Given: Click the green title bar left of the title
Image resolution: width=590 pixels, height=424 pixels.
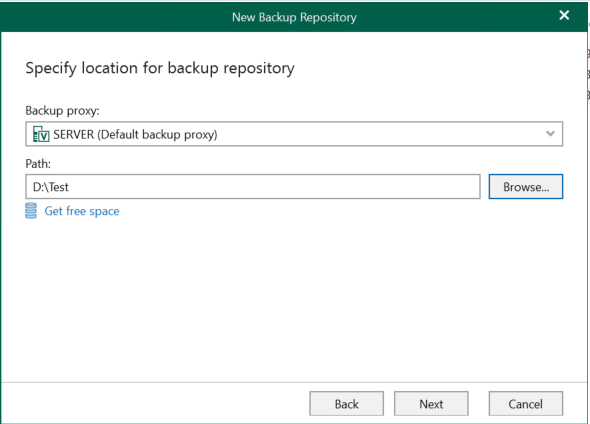Looking at the screenshot, I should (x=113, y=17).
